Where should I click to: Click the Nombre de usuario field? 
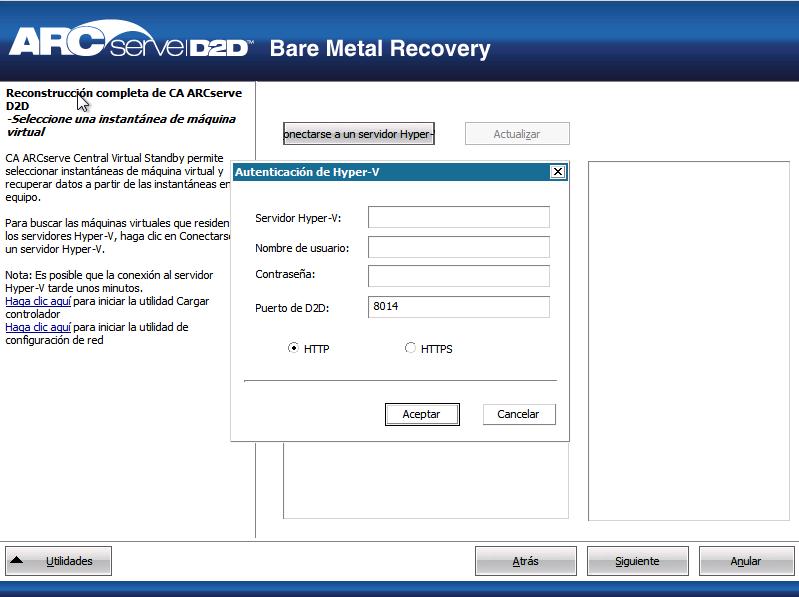point(459,247)
